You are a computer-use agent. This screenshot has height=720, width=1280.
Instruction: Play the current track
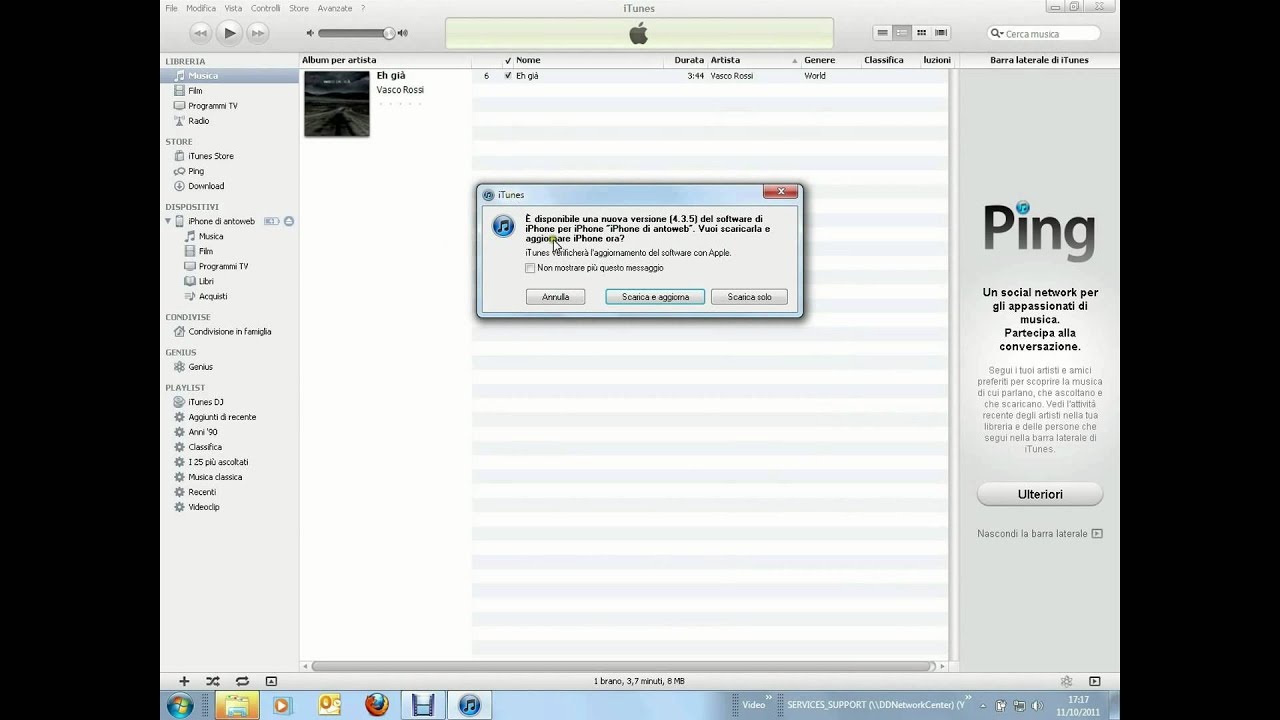pos(229,33)
